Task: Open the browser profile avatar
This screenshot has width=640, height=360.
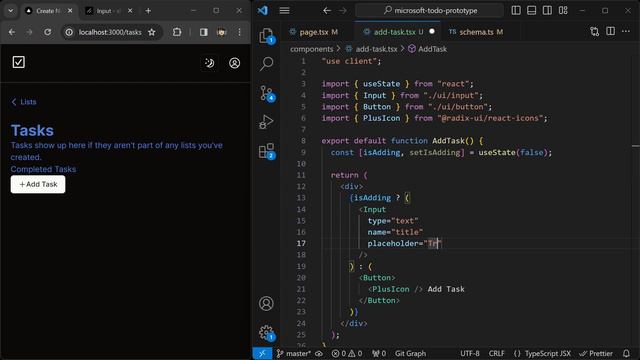Action: (221, 32)
